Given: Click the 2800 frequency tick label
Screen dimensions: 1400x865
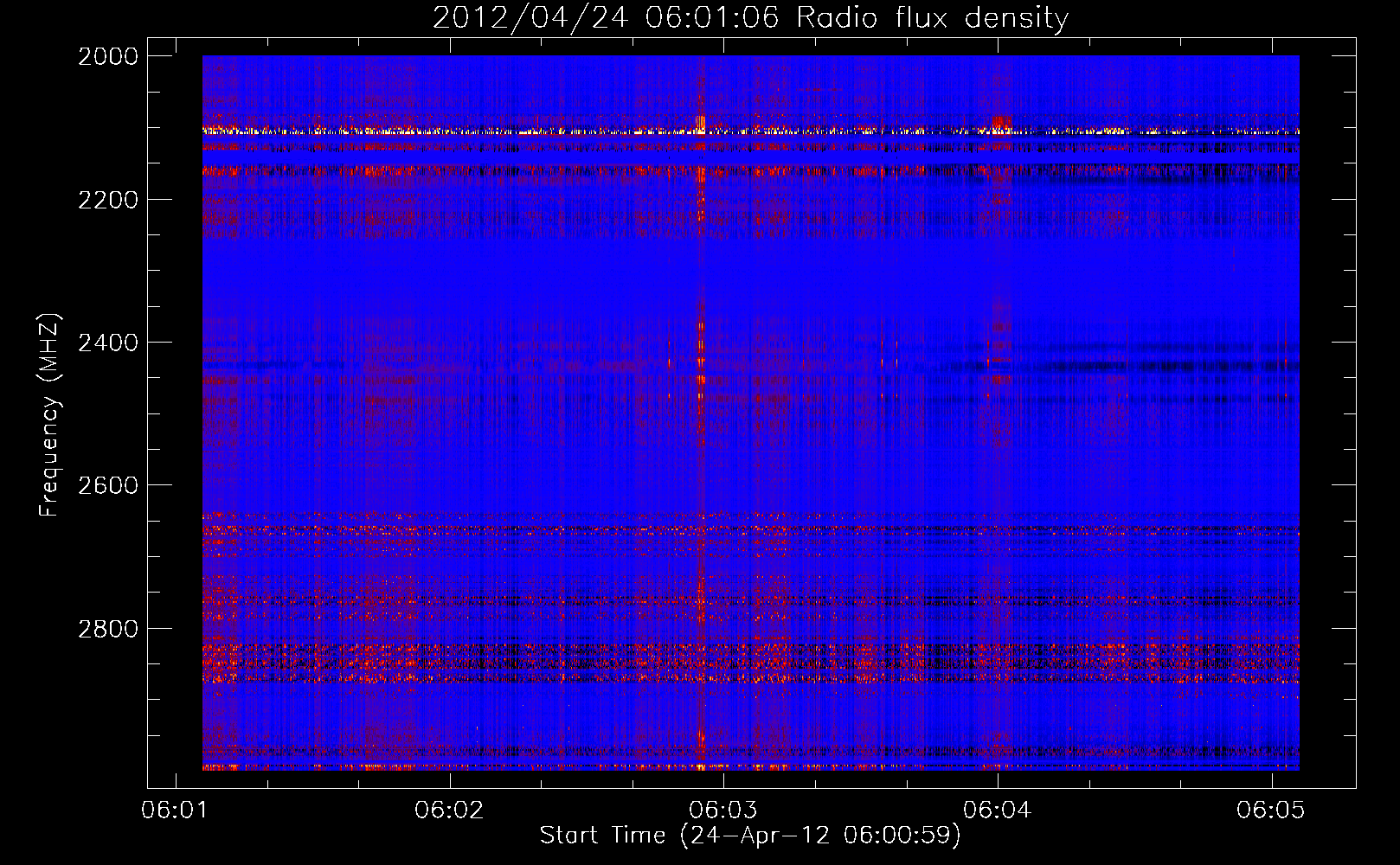Looking at the screenshot, I should tap(108, 629).
